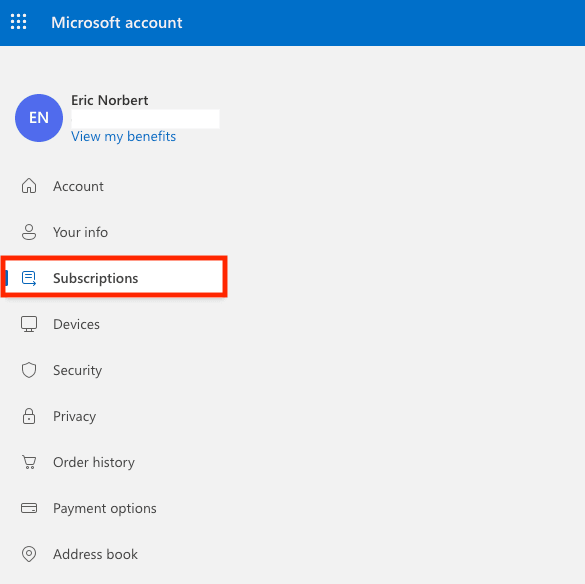Image resolution: width=585 pixels, height=584 pixels.
Task: Click the EN profile avatar
Action: click(x=39, y=118)
